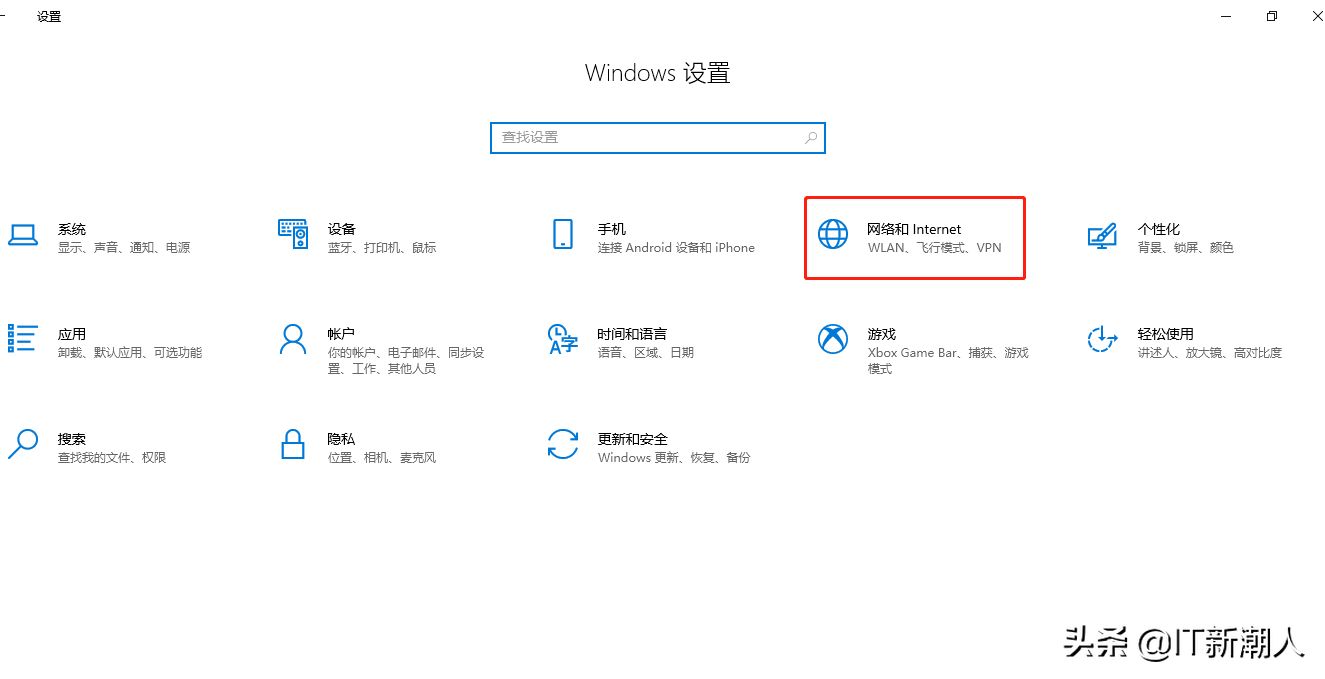Screen dimensions: 1325x679
Task: Click the 显示、声音、通知、电源 description
Action: coord(124,248)
